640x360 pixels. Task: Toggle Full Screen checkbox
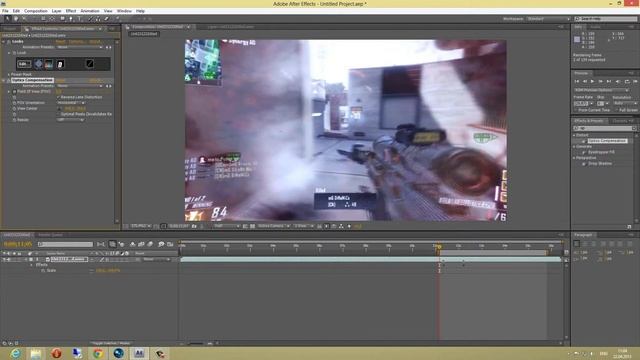coord(617,110)
